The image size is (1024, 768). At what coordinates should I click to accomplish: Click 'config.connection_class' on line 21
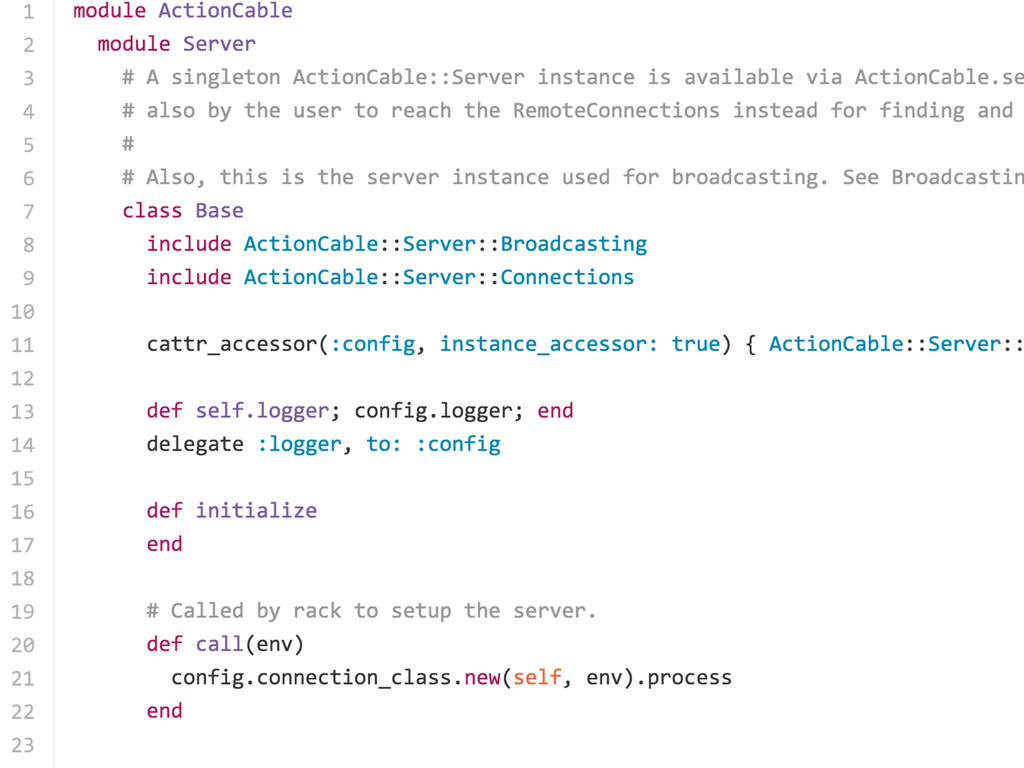coord(311,677)
